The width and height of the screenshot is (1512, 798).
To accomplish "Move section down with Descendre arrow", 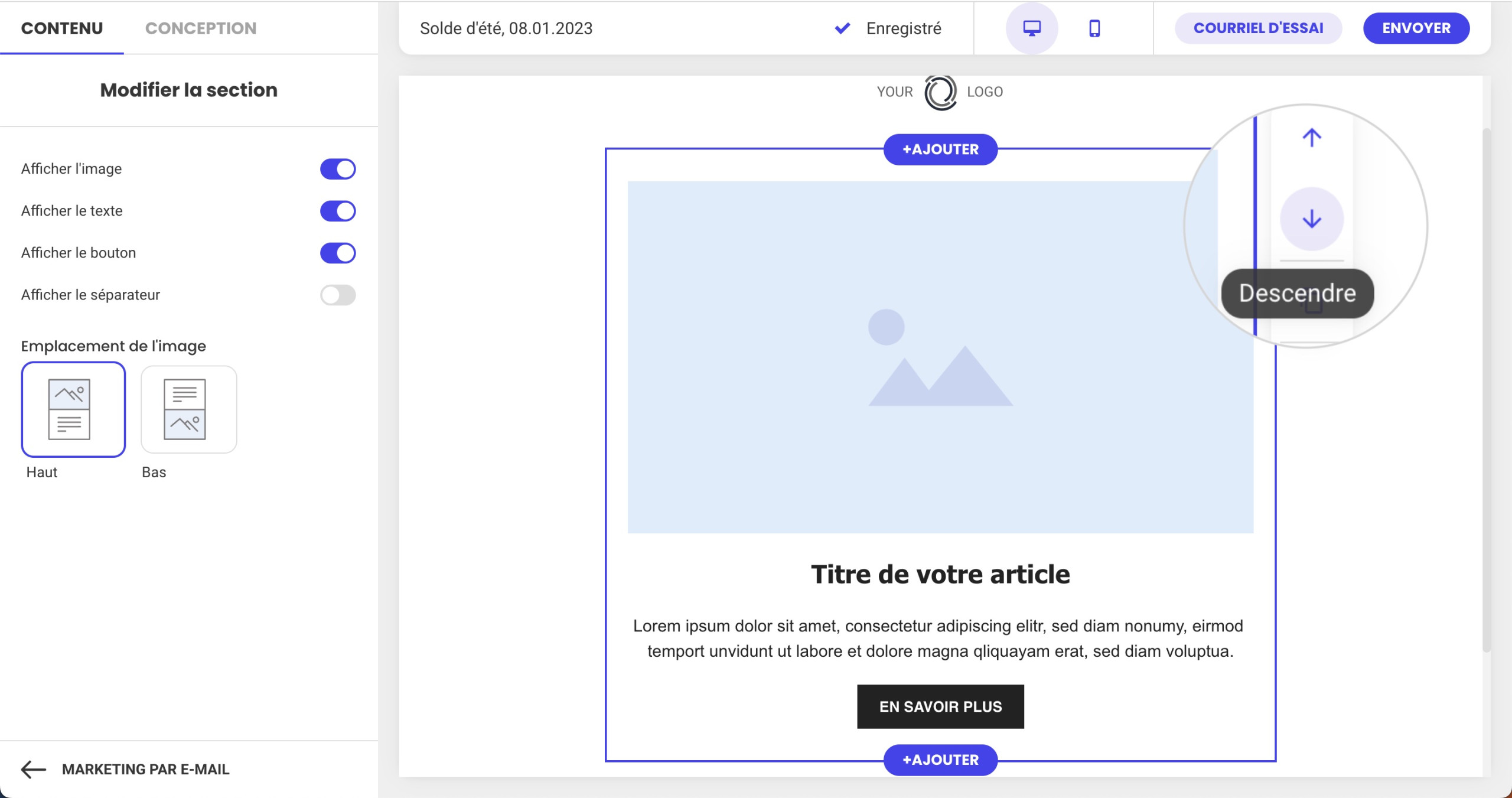I will [x=1312, y=219].
